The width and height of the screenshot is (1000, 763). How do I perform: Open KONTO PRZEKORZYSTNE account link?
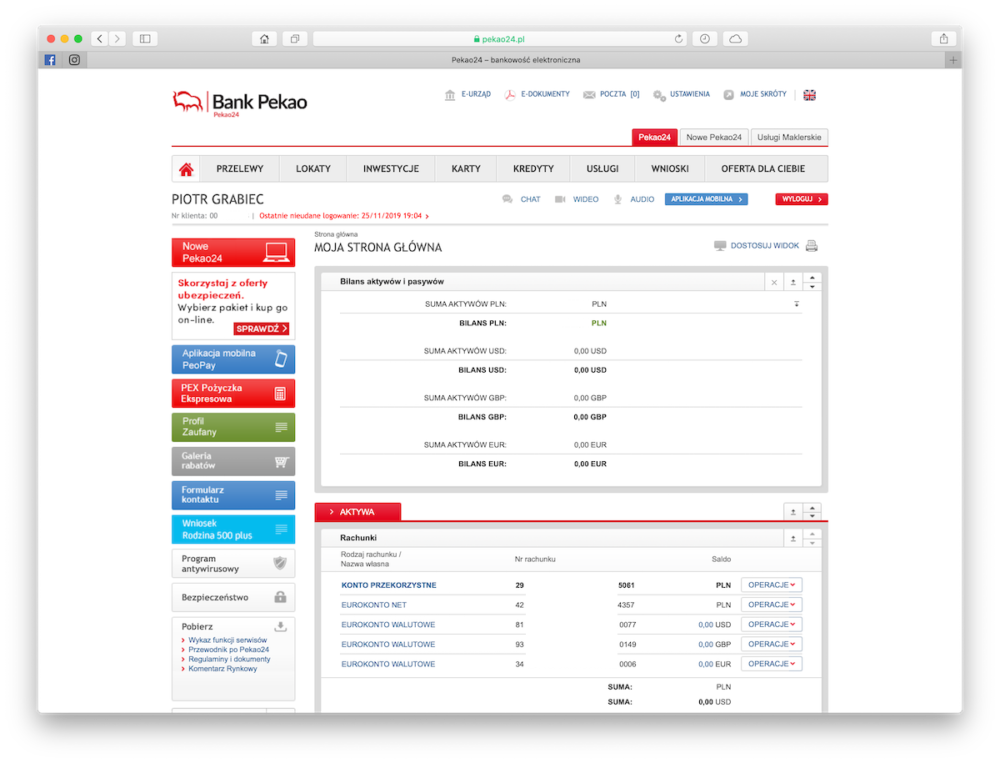point(388,585)
